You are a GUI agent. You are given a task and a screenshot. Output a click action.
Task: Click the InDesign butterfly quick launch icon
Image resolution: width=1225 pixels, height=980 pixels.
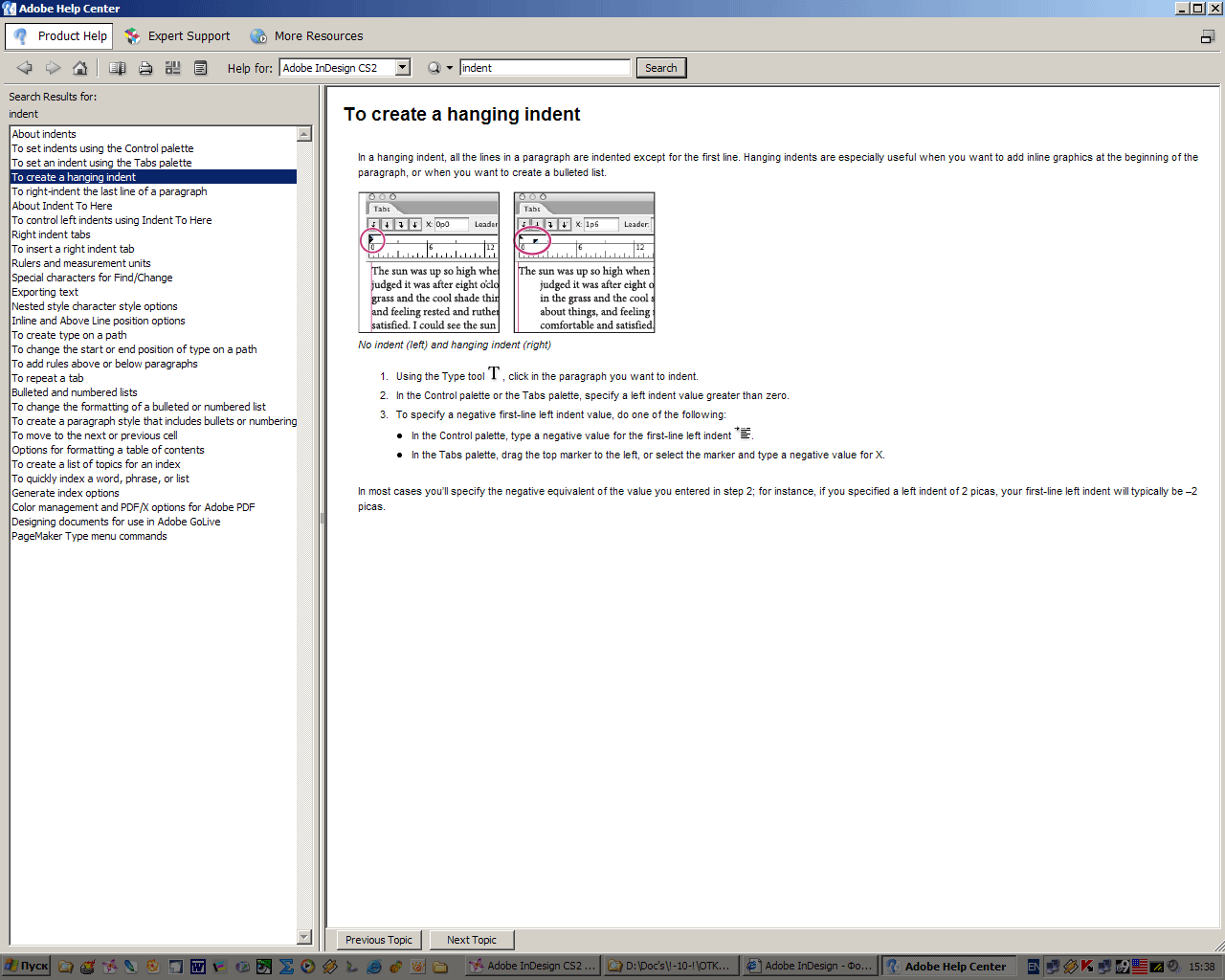click(109, 967)
